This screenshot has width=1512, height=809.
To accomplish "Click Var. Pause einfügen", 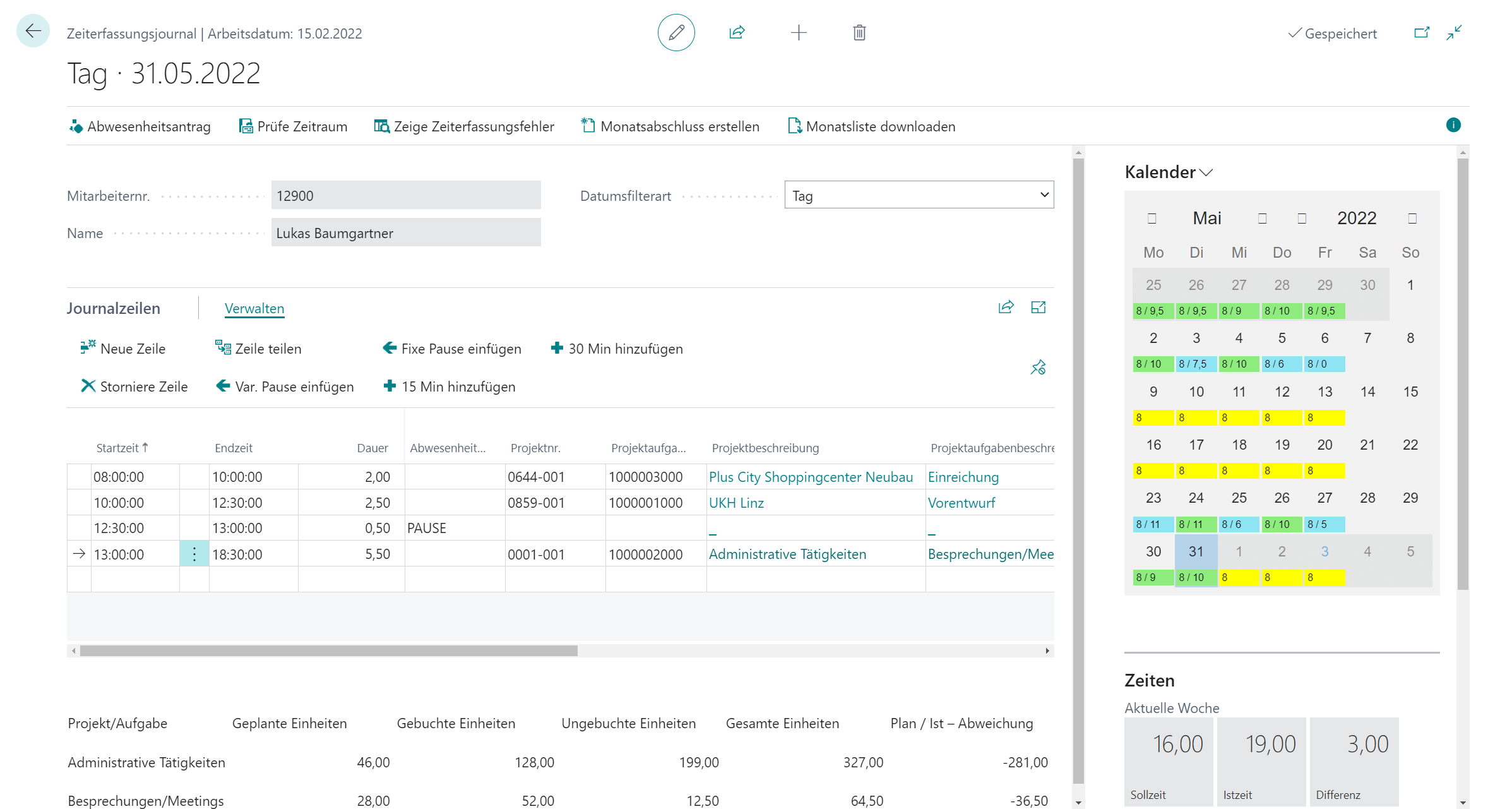I will [x=285, y=387].
